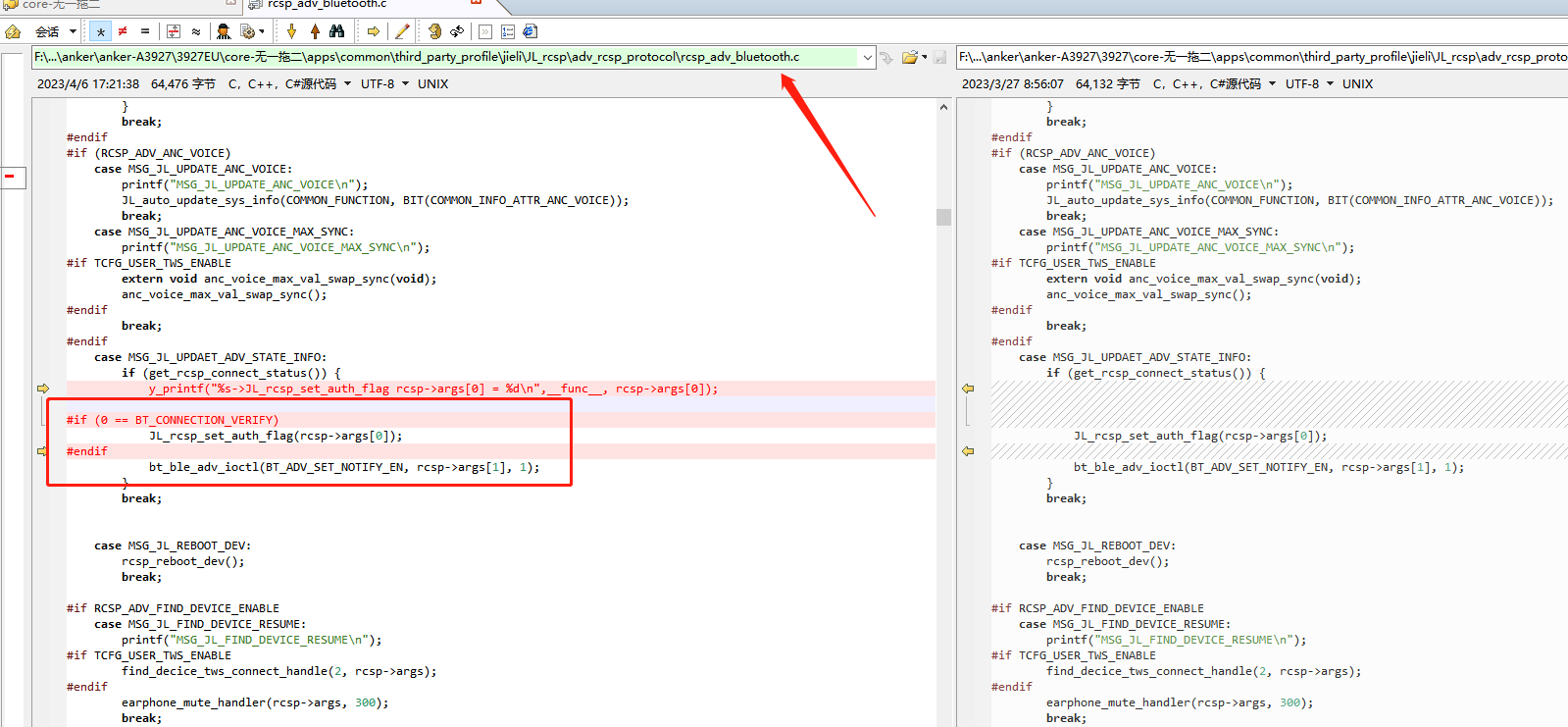The height and width of the screenshot is (727, 1568).
Task: Toggle Show Differences (red not-equal sign)
Action: click(123, 31)
